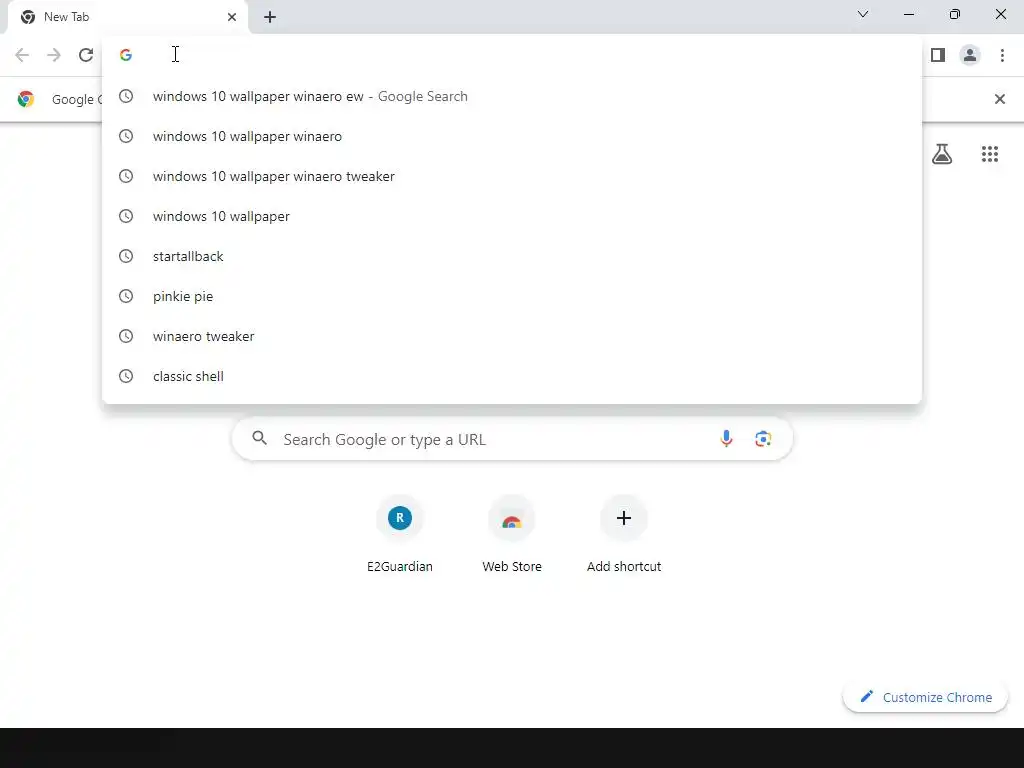Click clock icon beside pinkie pie
The height and width of the screenshot is (768, 1024).
click(126, 296)
